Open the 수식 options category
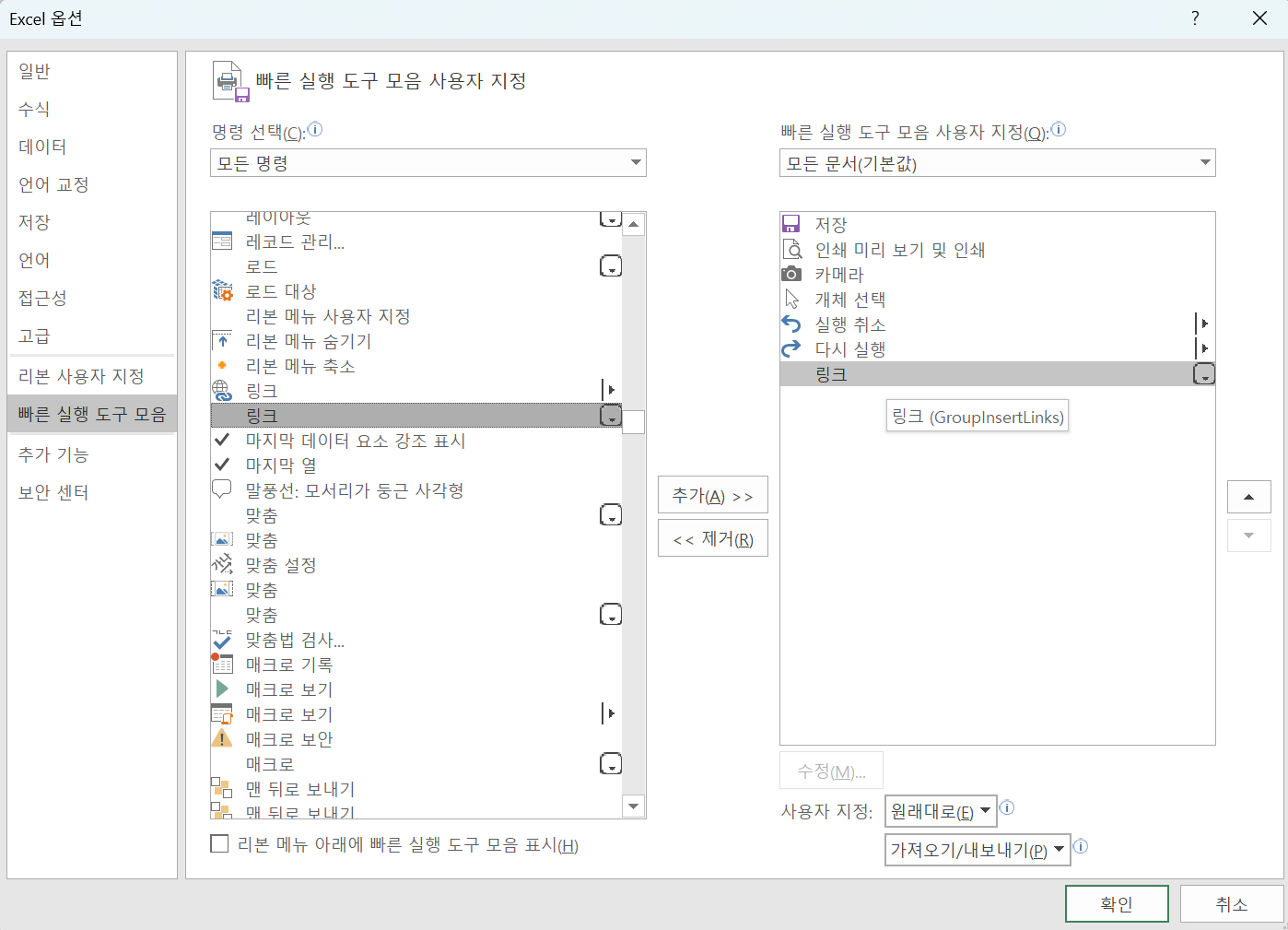The image size is (1288, 930). pos(92,109)
